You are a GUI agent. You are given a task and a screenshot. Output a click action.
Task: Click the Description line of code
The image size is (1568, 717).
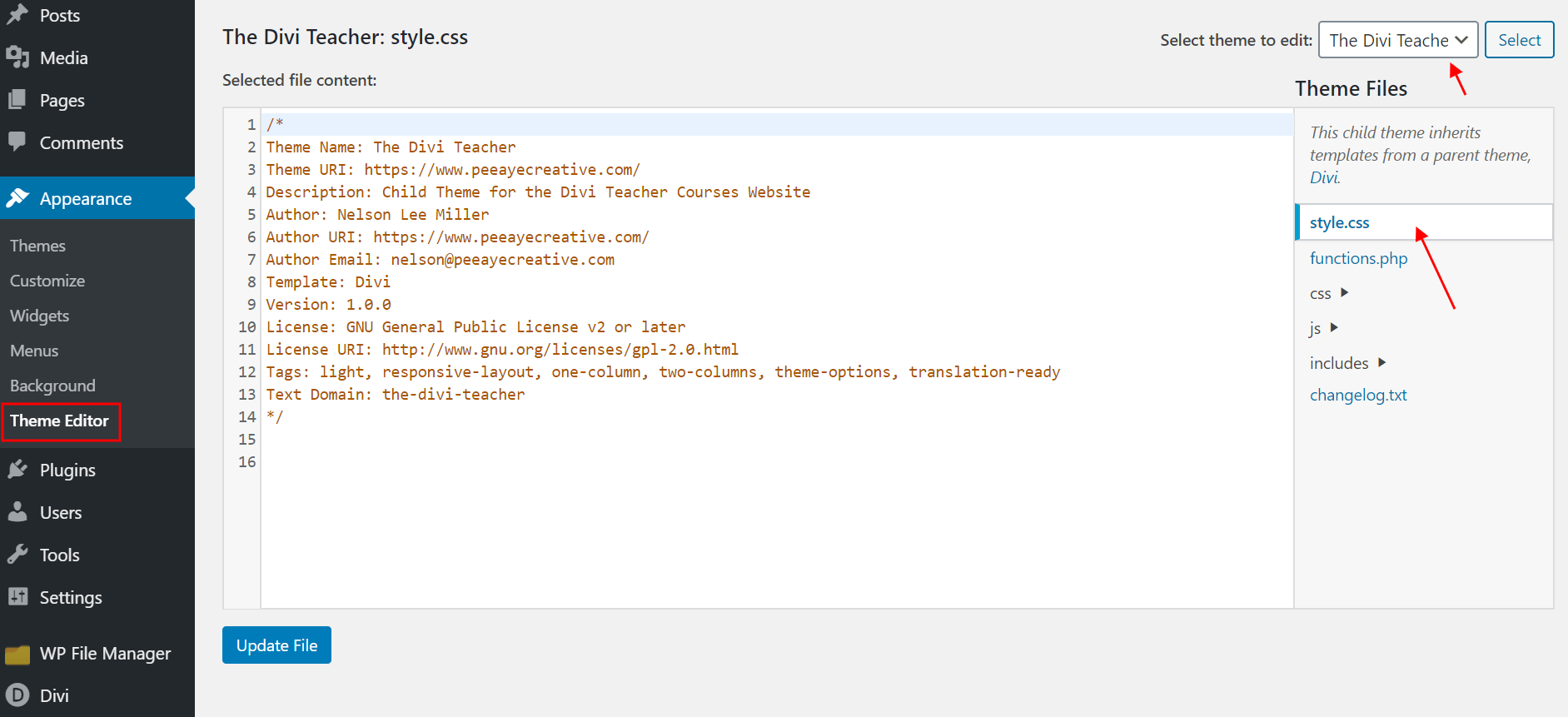click(x=538, y=192)
